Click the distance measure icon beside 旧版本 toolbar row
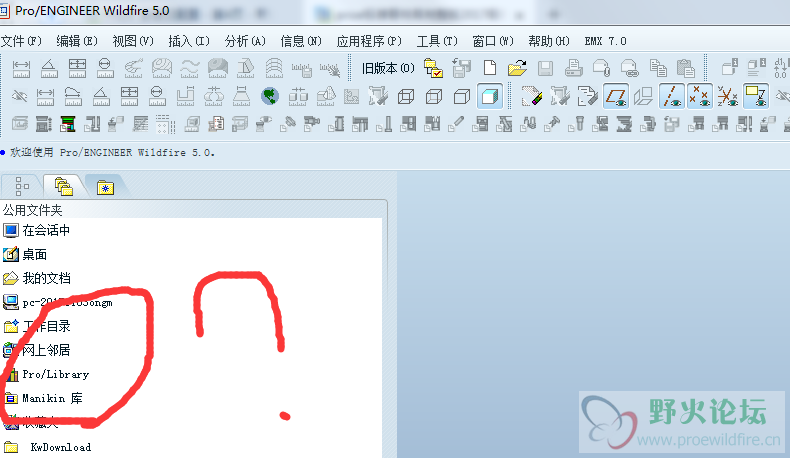Screen dimensions: 790x458 21,68
